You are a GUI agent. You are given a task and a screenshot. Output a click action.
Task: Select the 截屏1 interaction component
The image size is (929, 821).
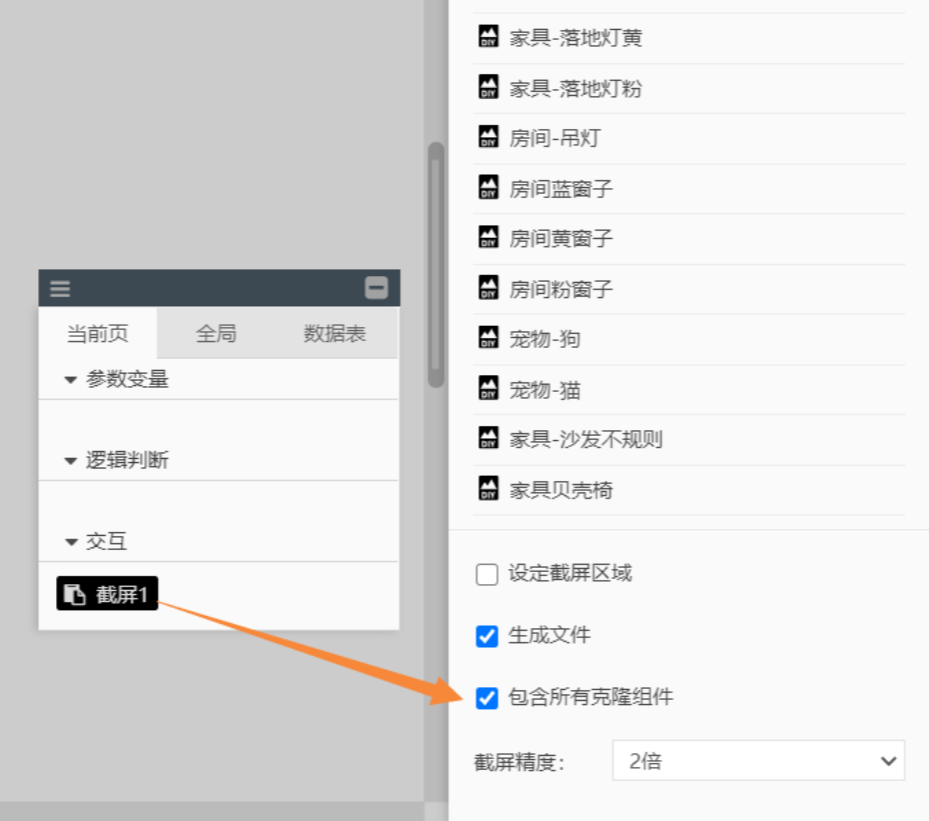pos(107,594)
